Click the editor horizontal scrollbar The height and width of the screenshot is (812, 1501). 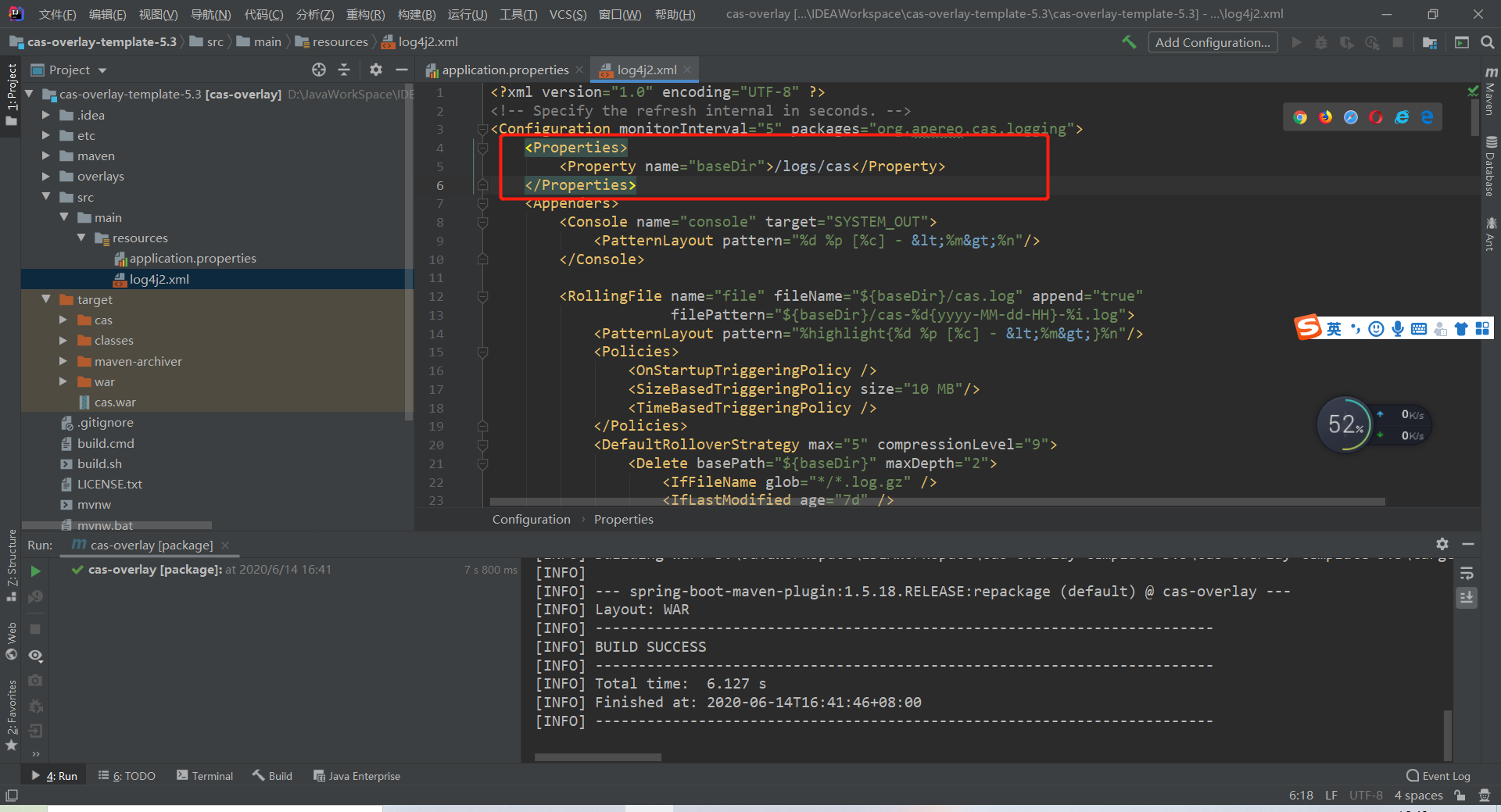tap(937, 502)
